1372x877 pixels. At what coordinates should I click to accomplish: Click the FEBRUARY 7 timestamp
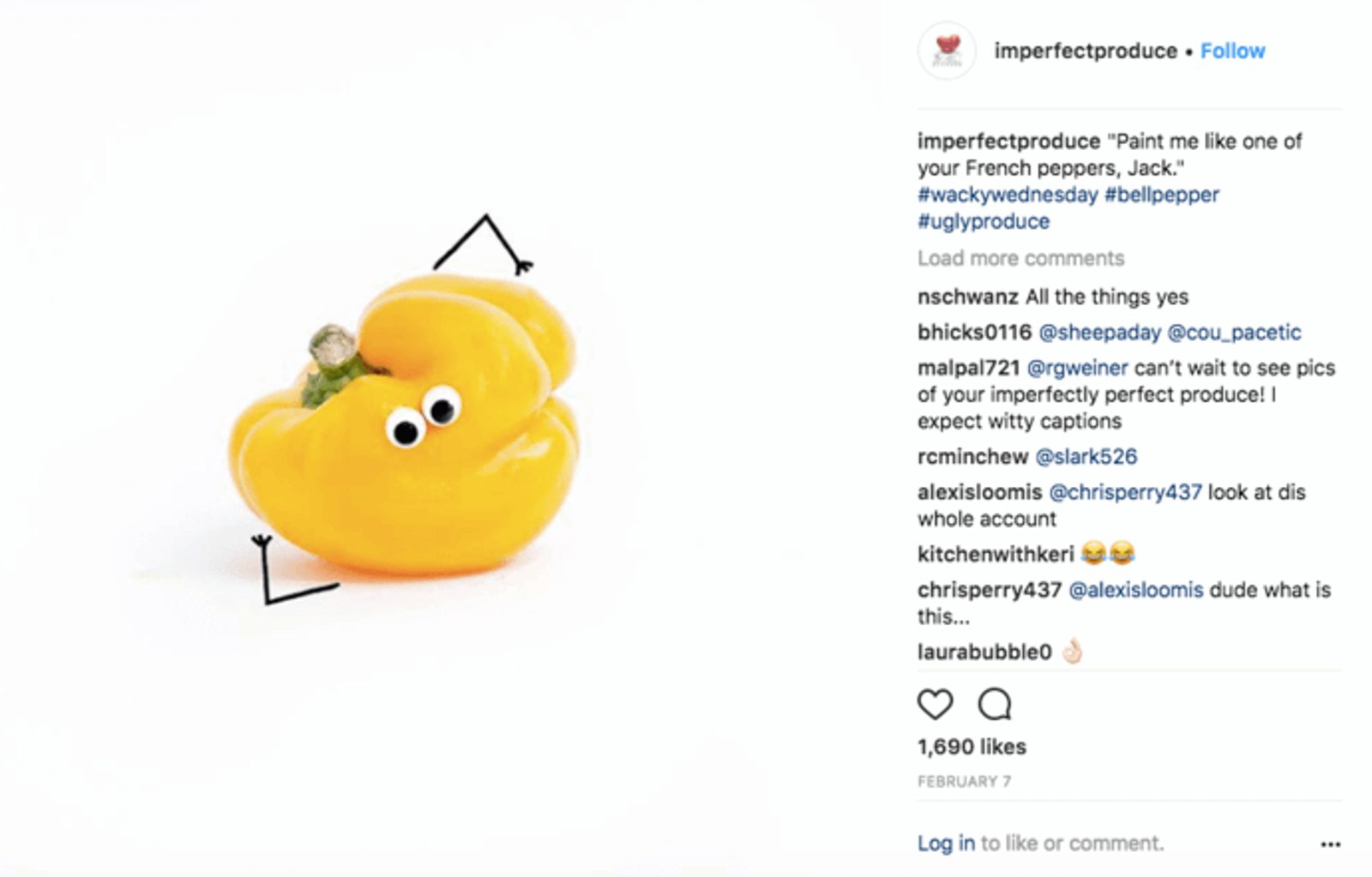(x=963, y=781)
